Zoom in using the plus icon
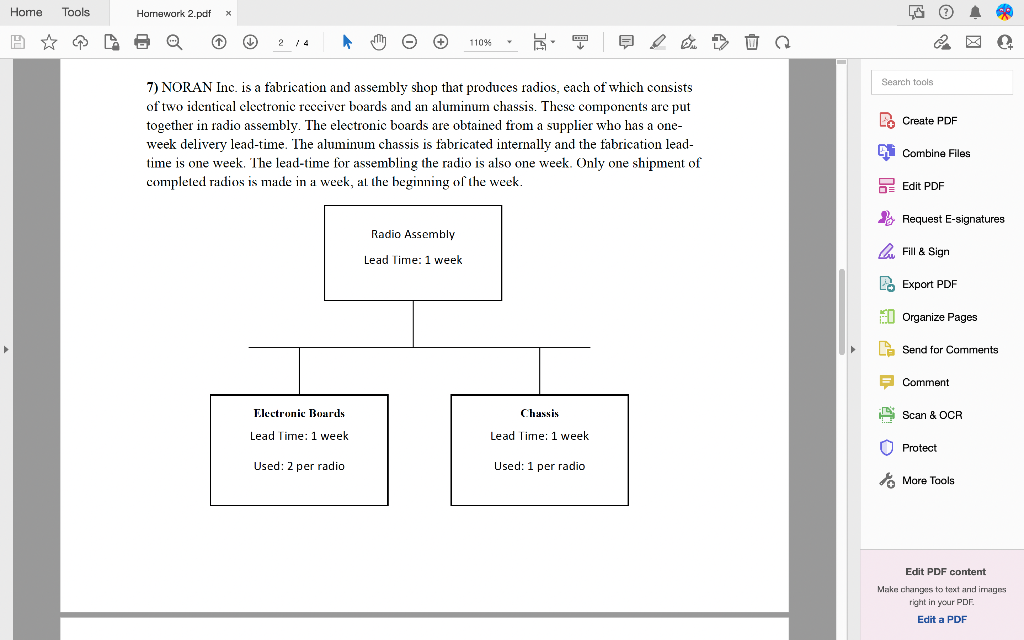The width and height of the screenshot is (1024, 640). coord(441,42)
